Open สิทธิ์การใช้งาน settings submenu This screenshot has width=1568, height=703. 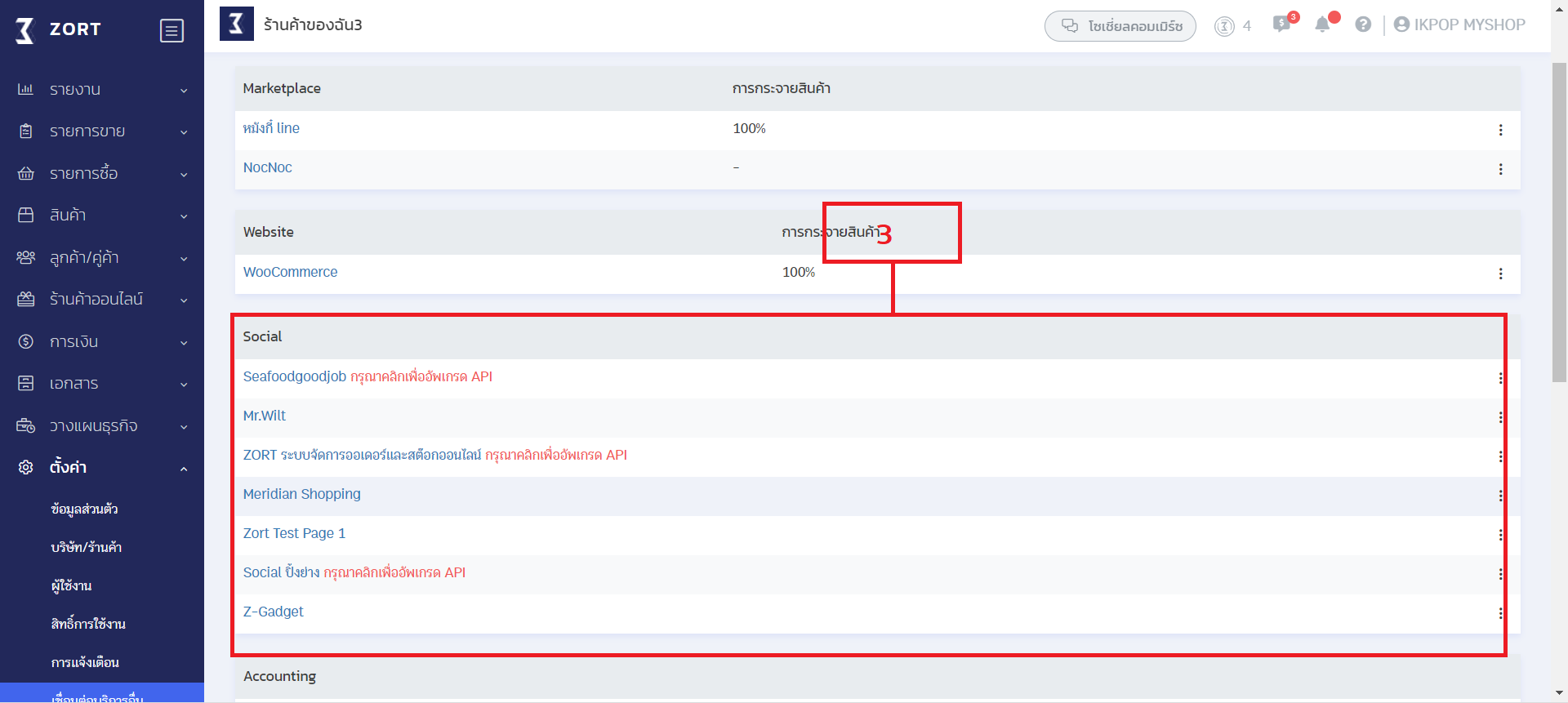pyautogui.click(x=88, y=624)
